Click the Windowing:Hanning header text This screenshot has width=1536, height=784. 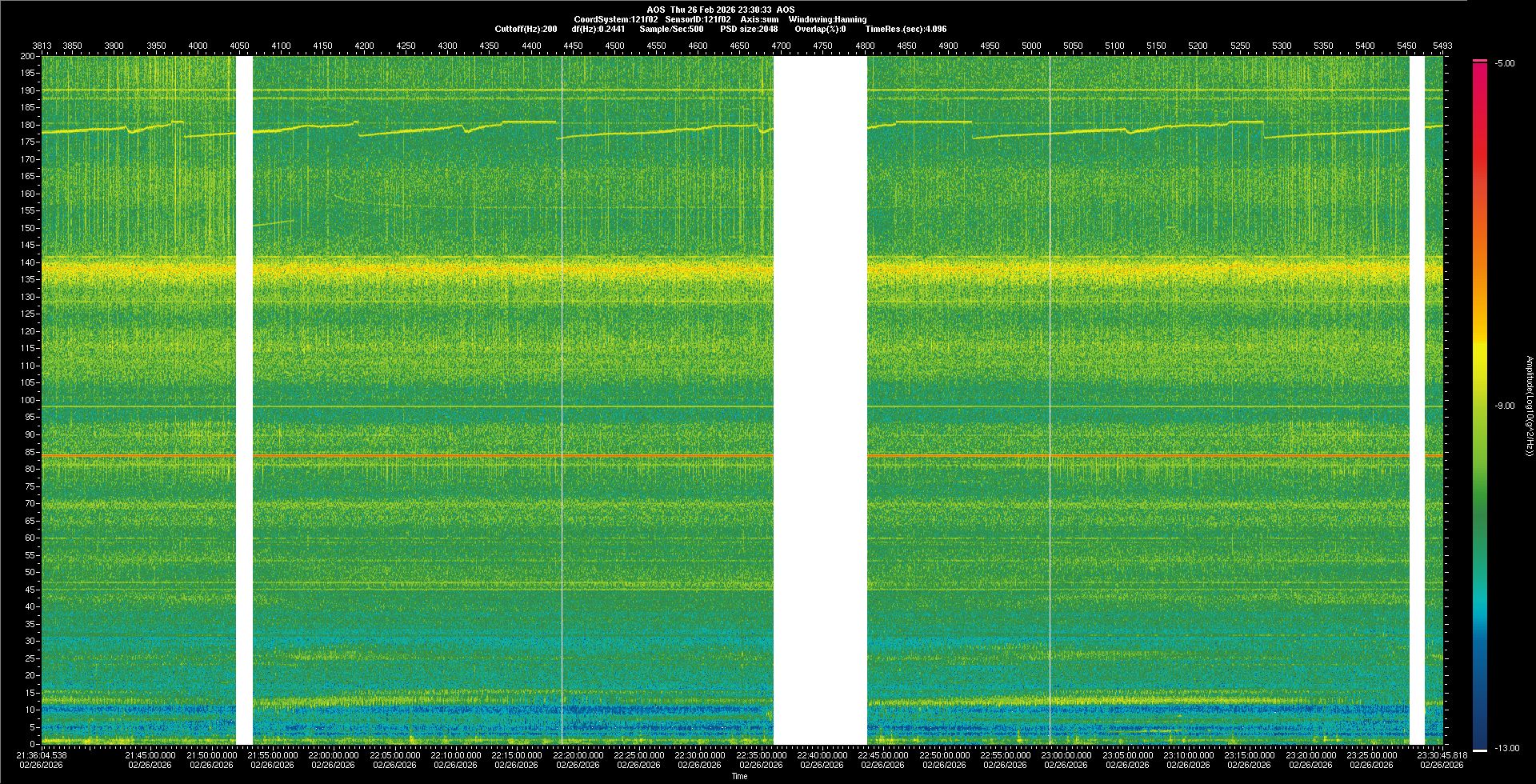[x=827, y=19]
